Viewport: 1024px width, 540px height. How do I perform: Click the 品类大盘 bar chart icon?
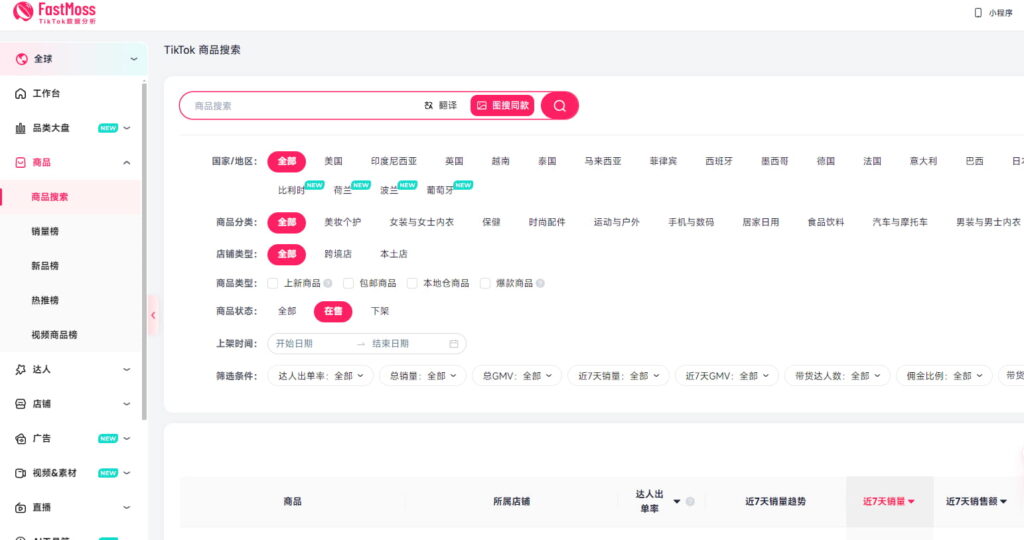point(20,128)
